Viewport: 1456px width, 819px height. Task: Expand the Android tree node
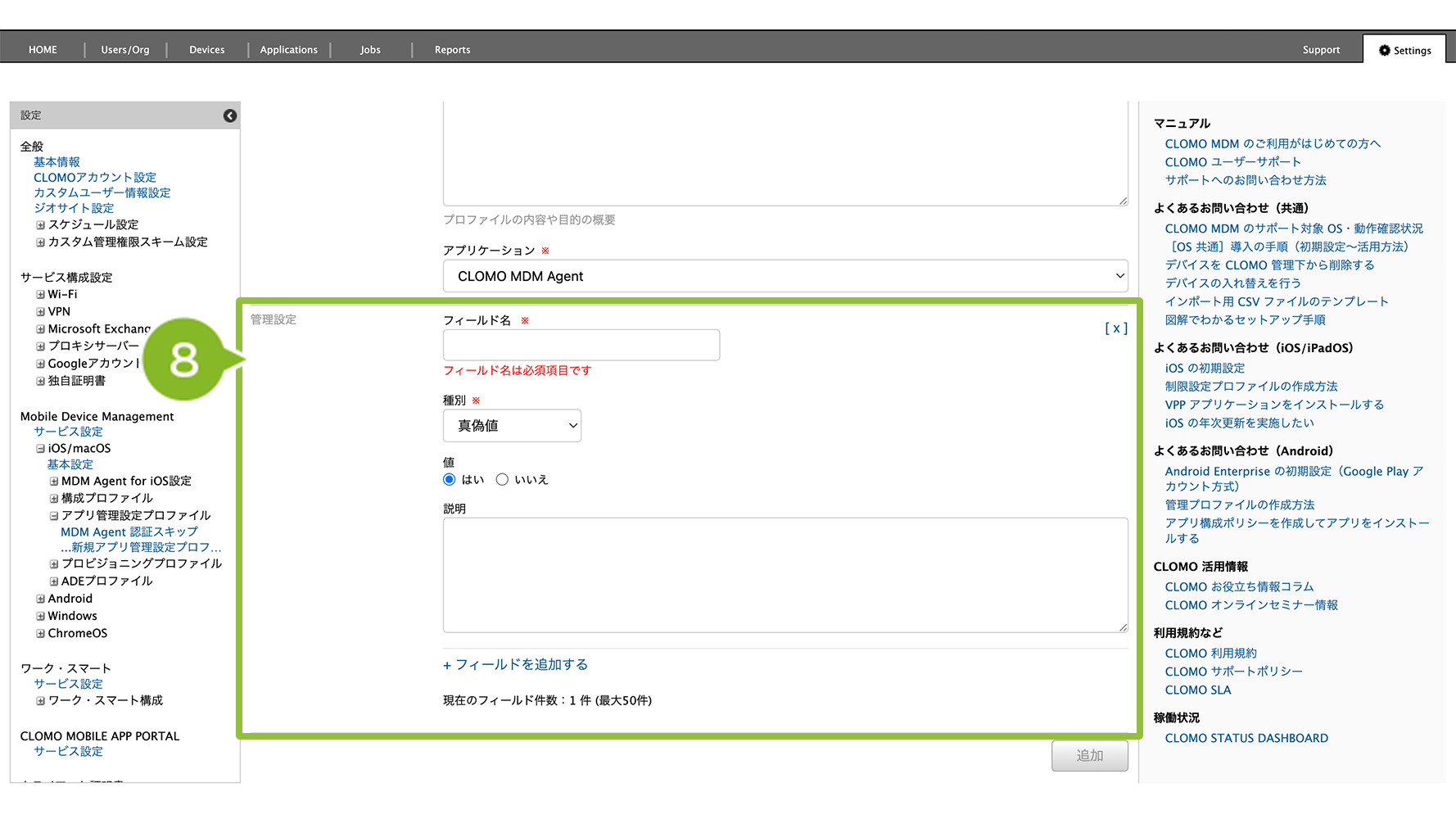40,600
